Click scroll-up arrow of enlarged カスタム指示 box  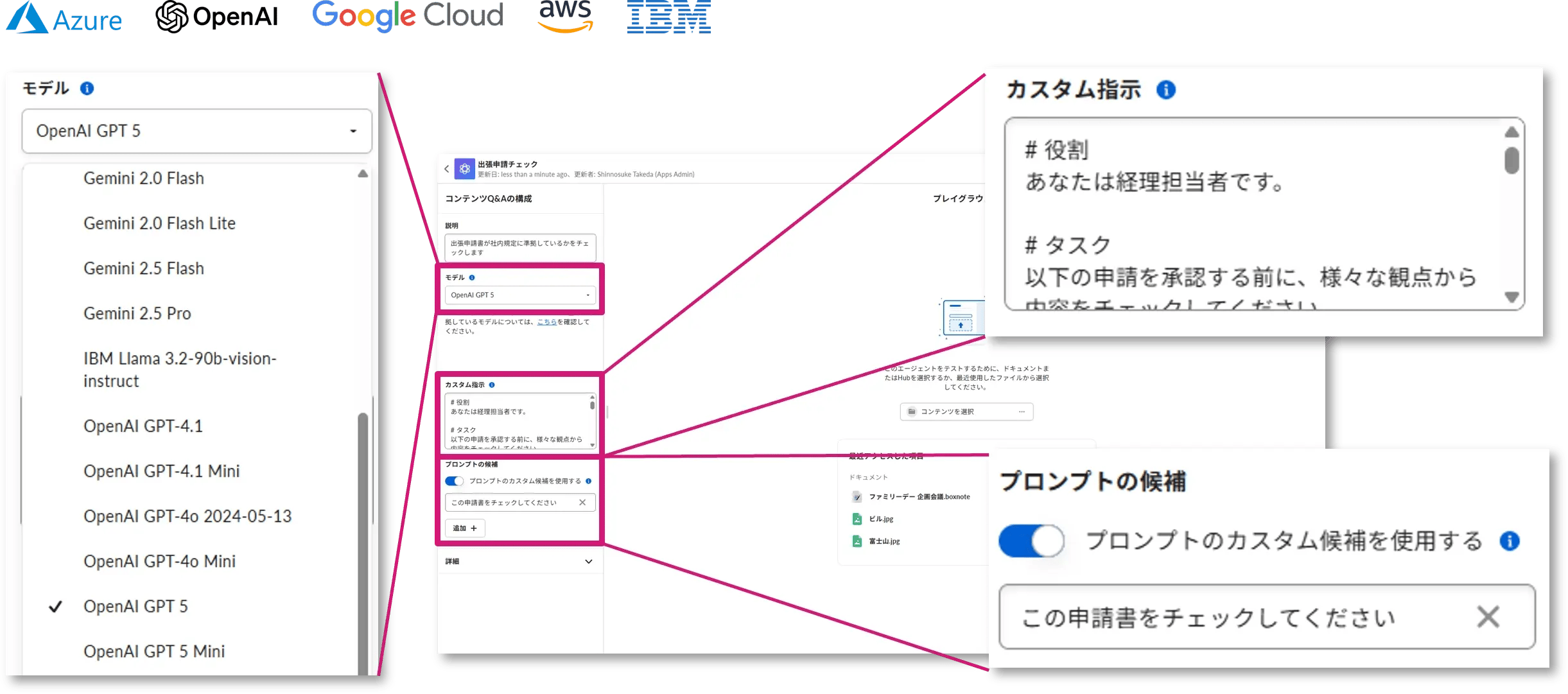(x=1512, y=132)
